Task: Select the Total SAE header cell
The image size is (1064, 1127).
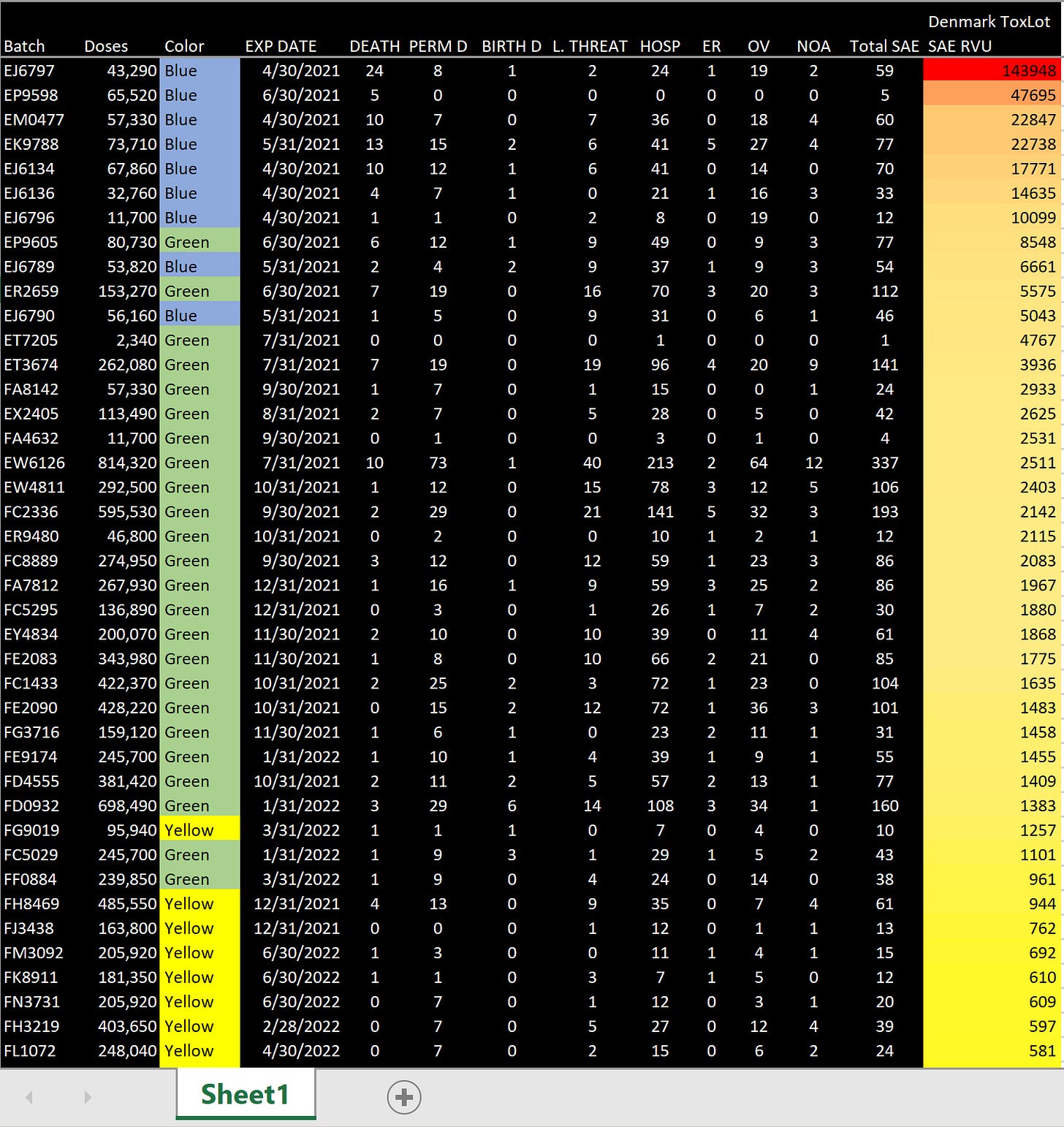Action: tap(884, 46)
